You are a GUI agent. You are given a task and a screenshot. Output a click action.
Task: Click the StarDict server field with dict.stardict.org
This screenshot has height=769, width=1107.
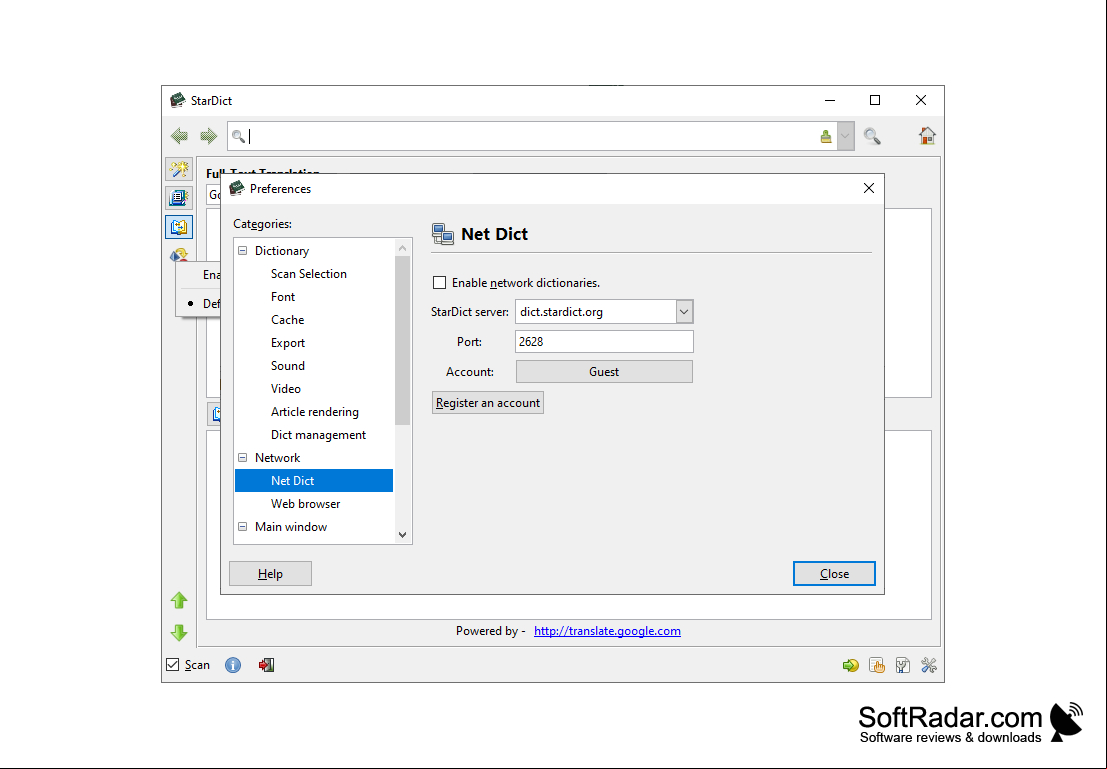pyautogui.click(x=596, y=311)
